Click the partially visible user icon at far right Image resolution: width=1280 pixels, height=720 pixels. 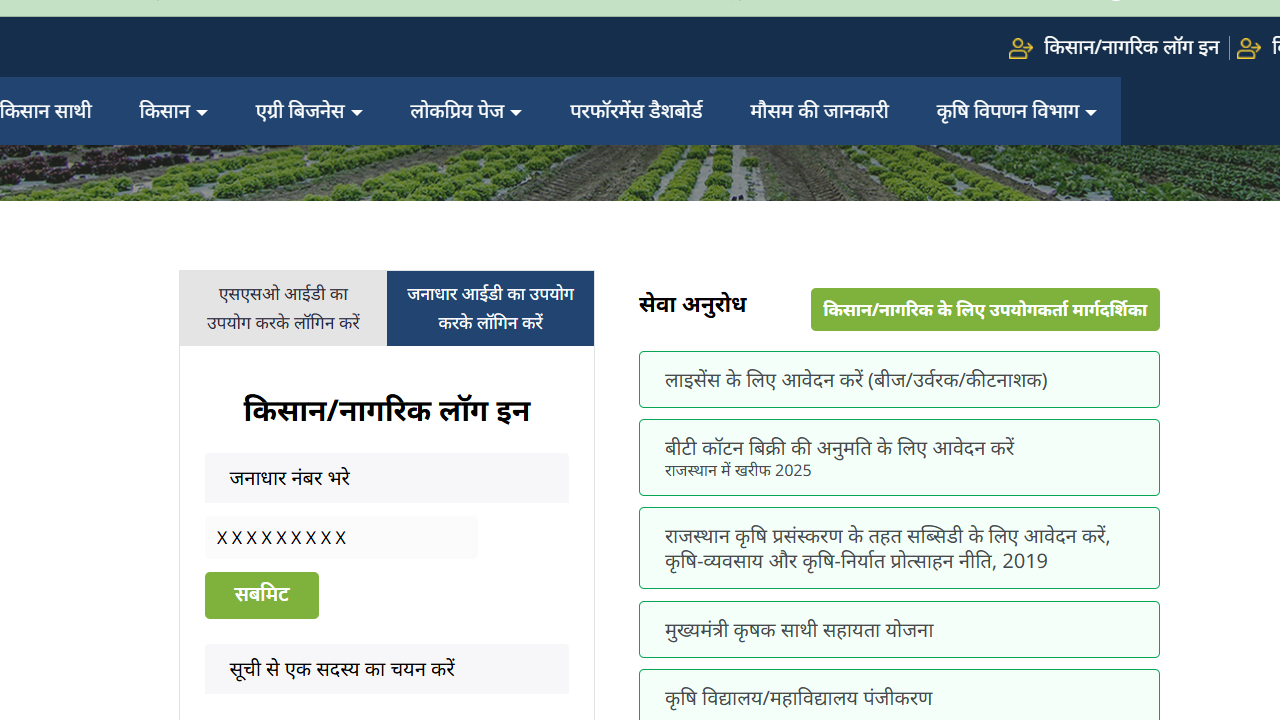(x=1248, y=48)
